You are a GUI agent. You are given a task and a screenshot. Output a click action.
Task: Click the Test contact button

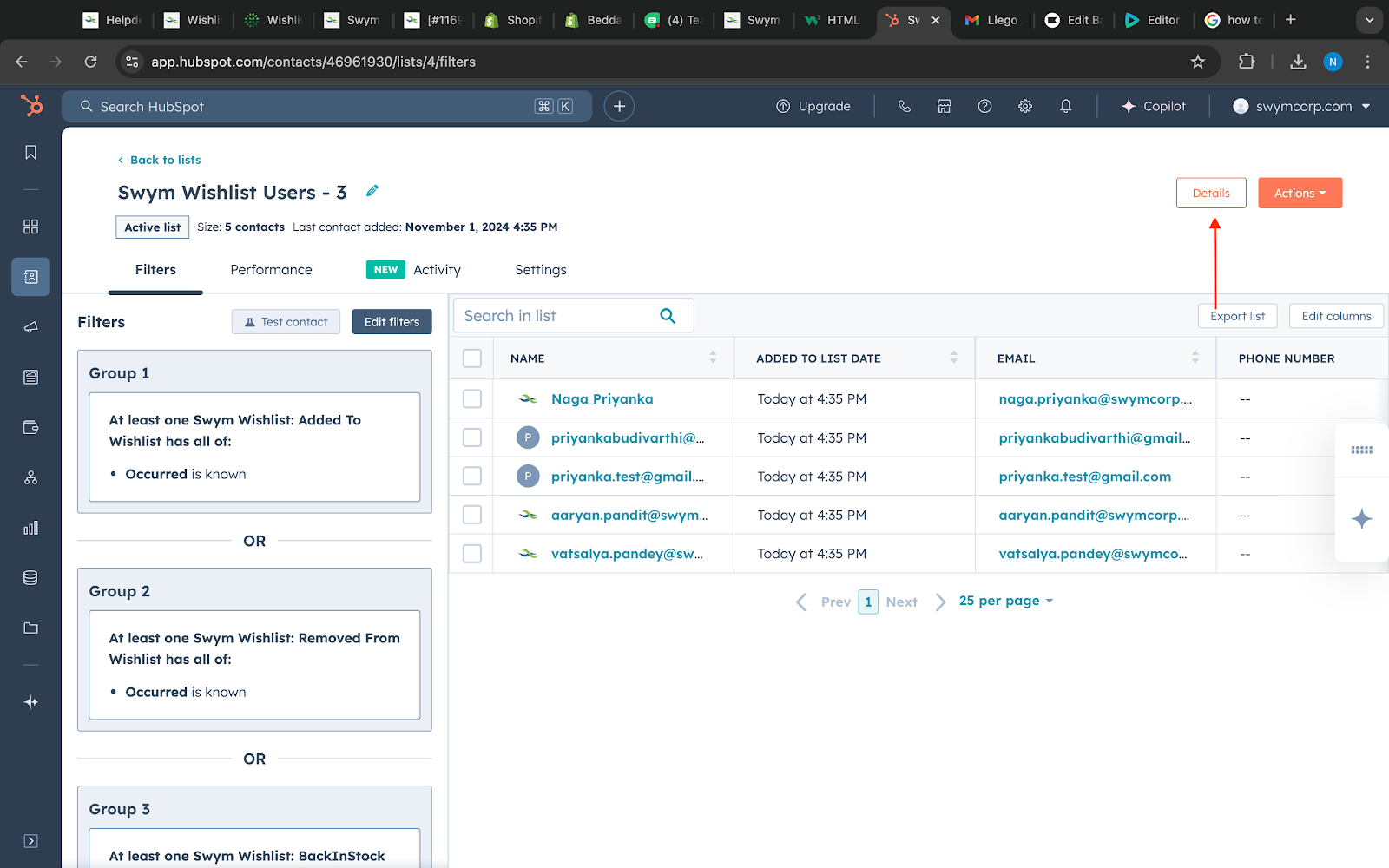tap(286, 322)
